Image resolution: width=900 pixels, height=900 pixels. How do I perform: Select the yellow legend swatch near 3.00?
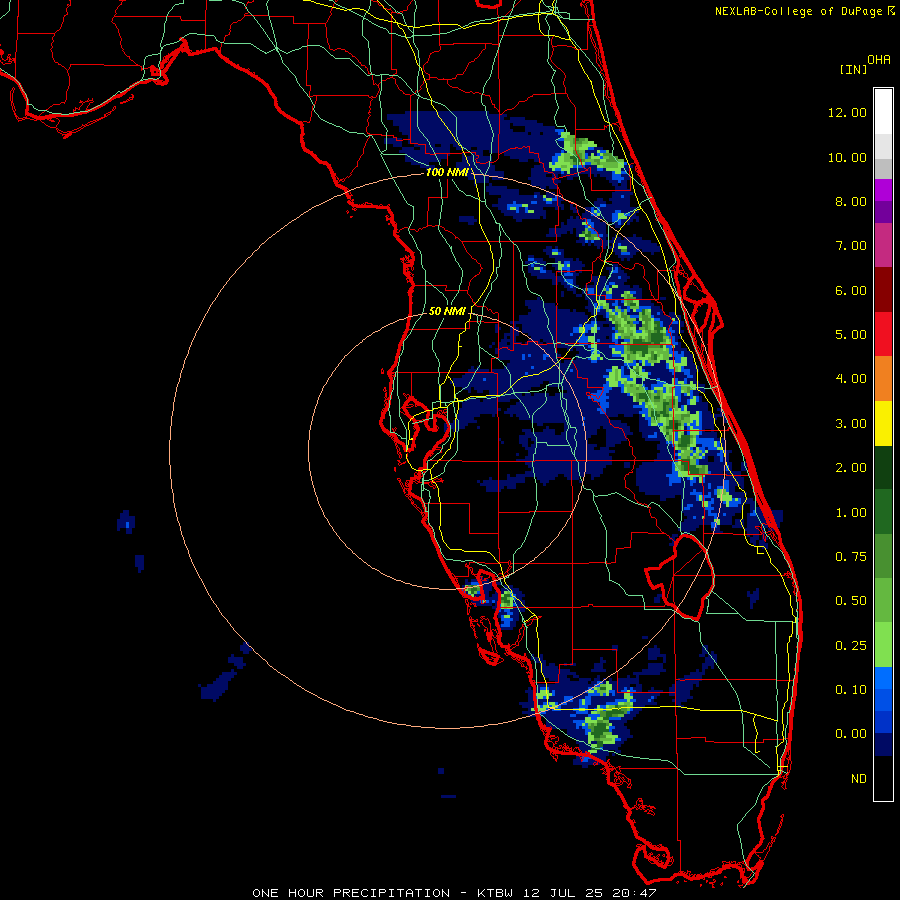tap(883, 424)
